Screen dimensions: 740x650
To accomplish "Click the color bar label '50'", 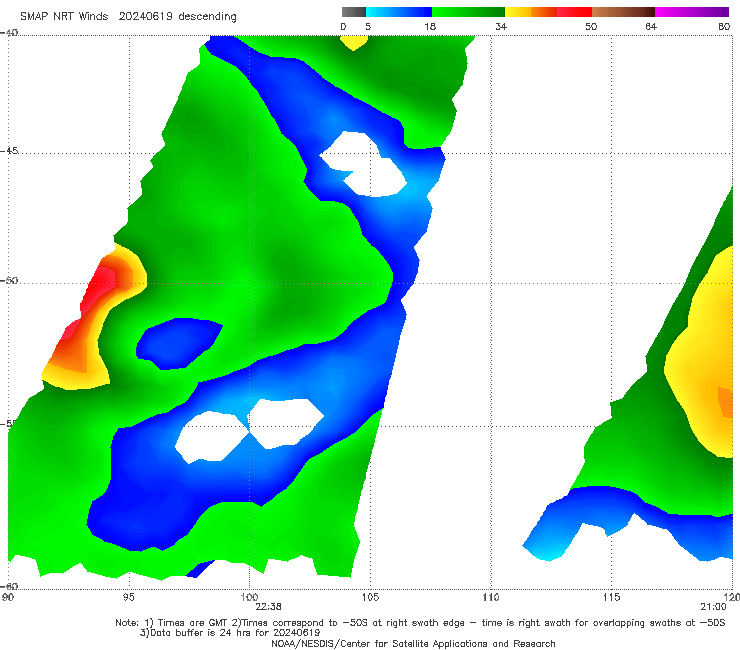I will tap(591, 26).
